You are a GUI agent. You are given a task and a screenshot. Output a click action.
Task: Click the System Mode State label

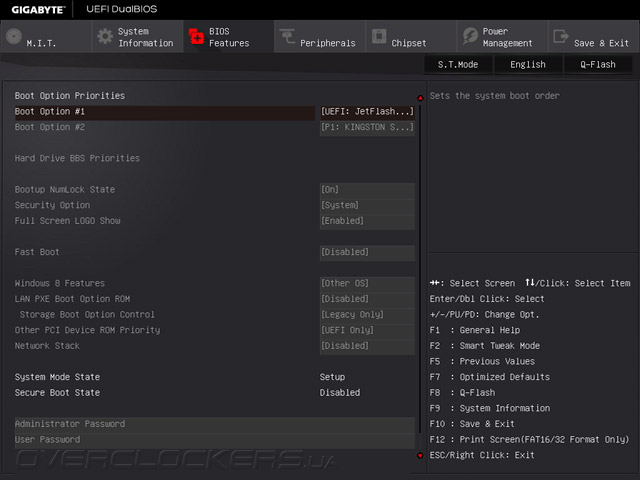[57, 377]
